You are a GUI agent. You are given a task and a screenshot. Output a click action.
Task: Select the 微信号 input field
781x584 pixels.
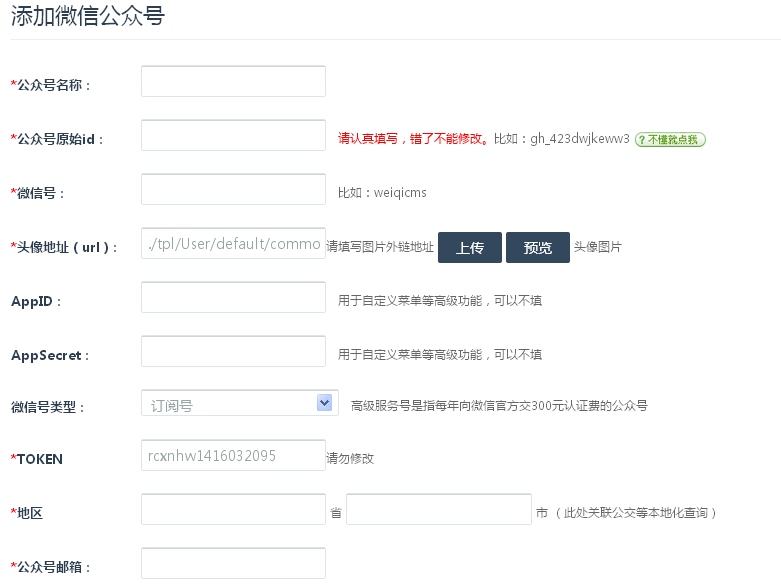(x=233, y=189)
